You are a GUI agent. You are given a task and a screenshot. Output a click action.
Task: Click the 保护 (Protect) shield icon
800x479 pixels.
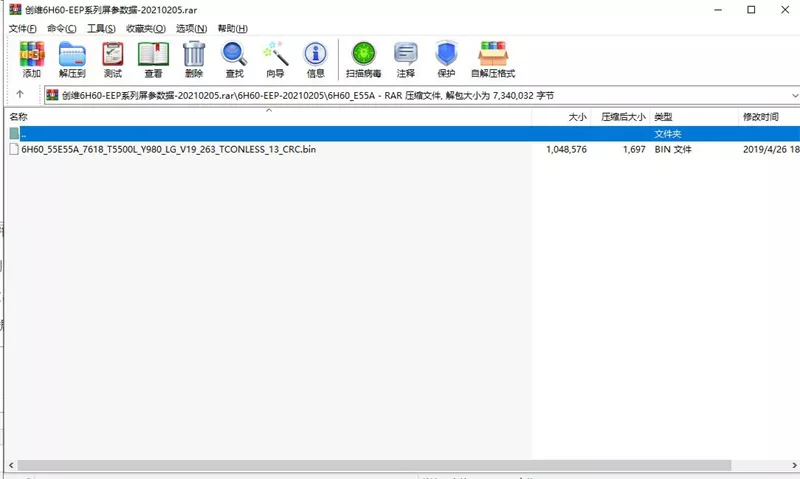click(x=446, y=54)
